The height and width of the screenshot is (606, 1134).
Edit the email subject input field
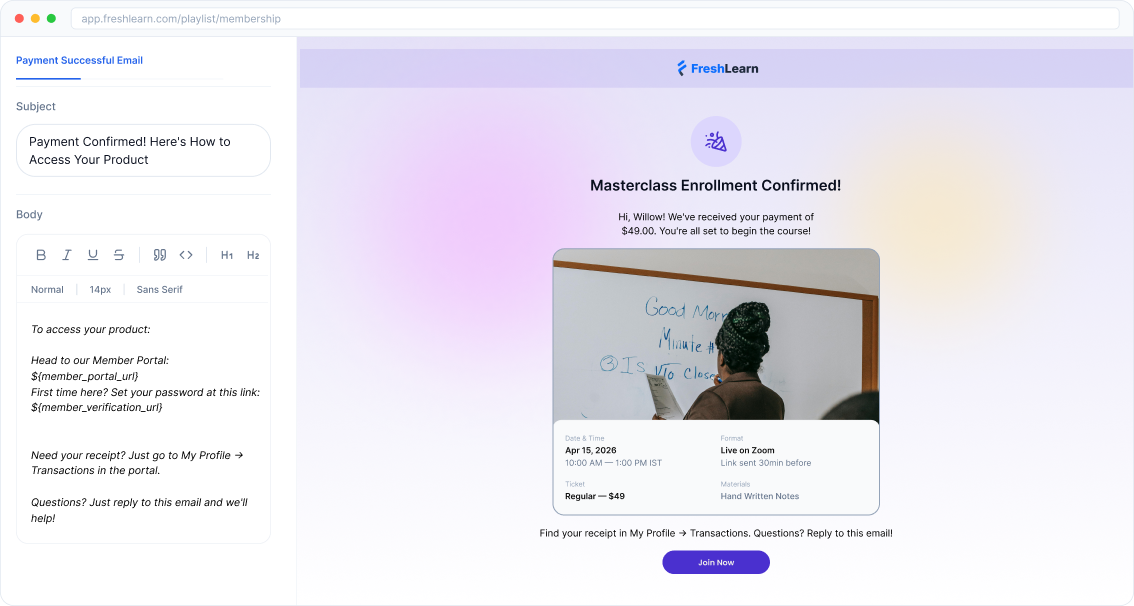[143, 150]
